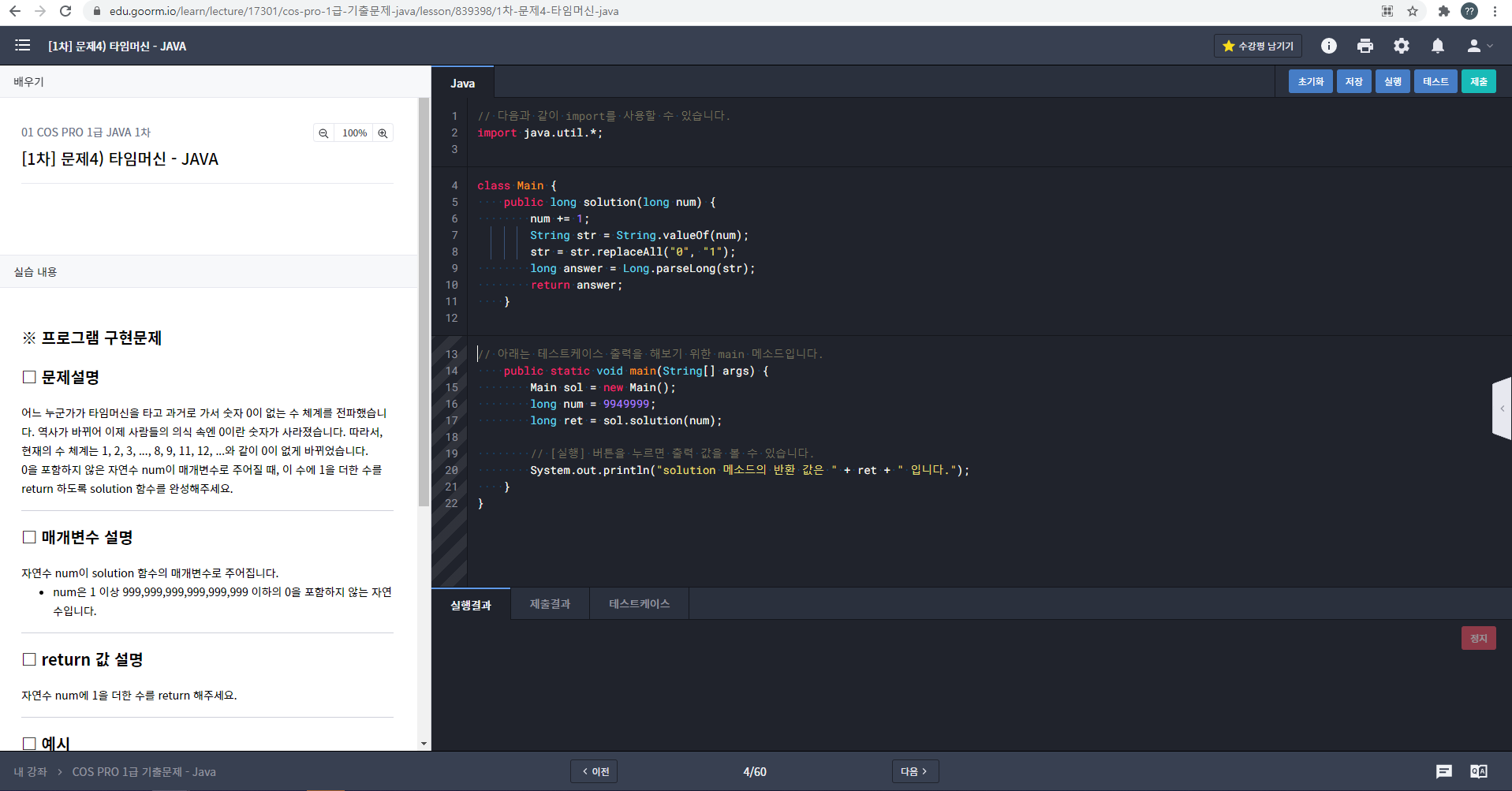Click the 'import java.util.*;' code line
The height and width of the screenshot is (791, 1512).
point(539,132)
